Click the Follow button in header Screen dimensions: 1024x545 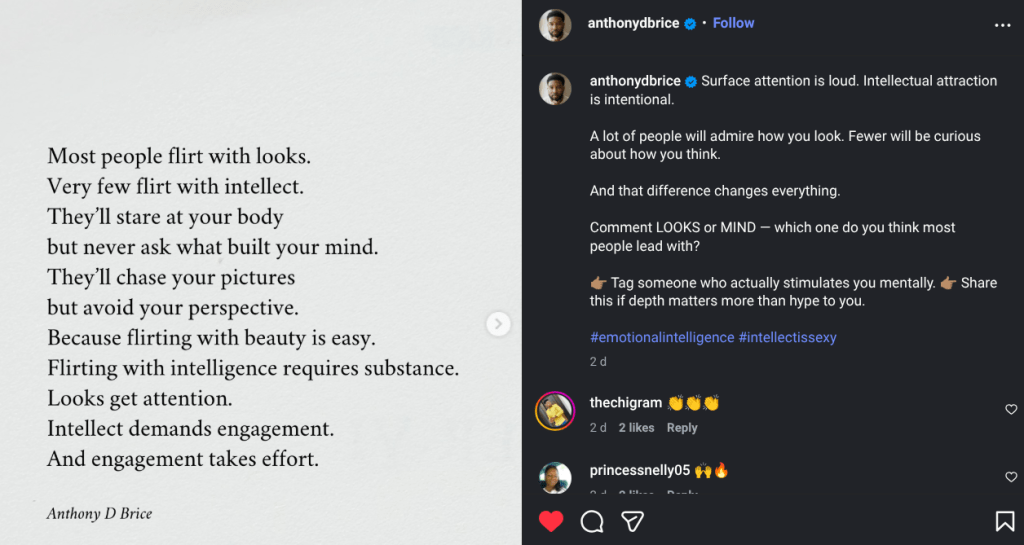click(733, 23)
